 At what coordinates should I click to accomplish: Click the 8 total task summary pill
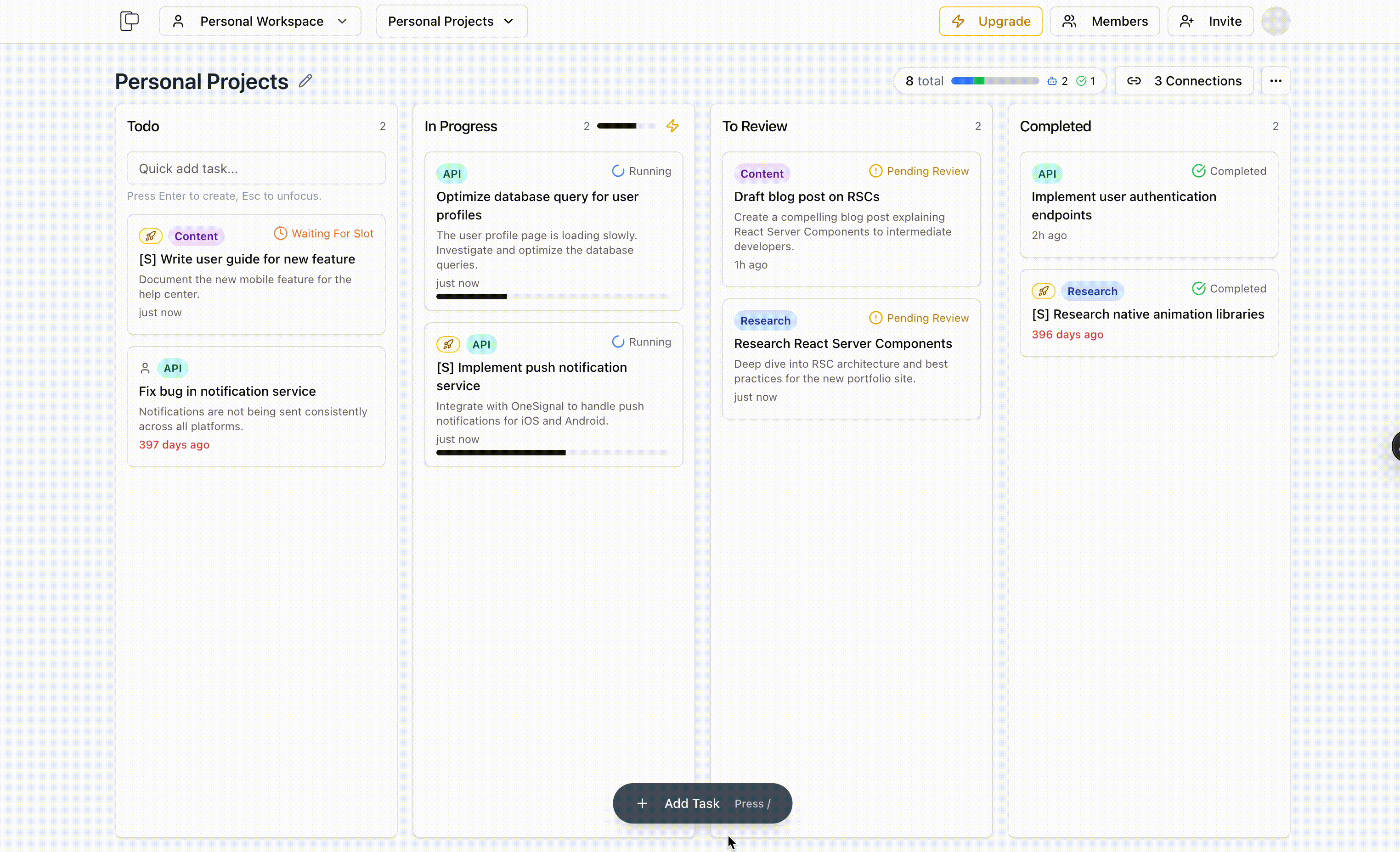click(999, 81)
